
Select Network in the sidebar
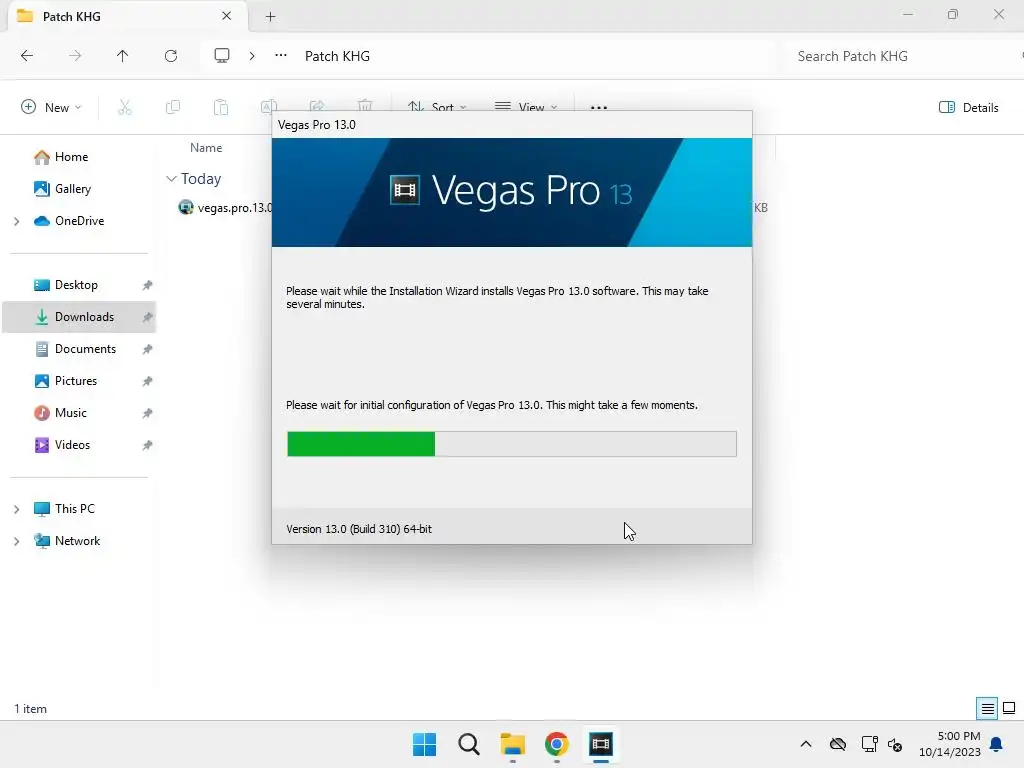click(67, 541)
